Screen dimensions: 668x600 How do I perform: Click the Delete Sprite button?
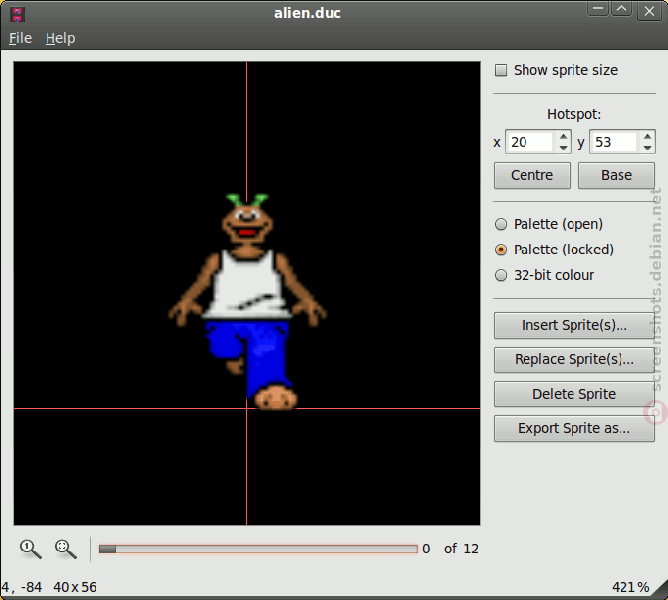[574, 394]
